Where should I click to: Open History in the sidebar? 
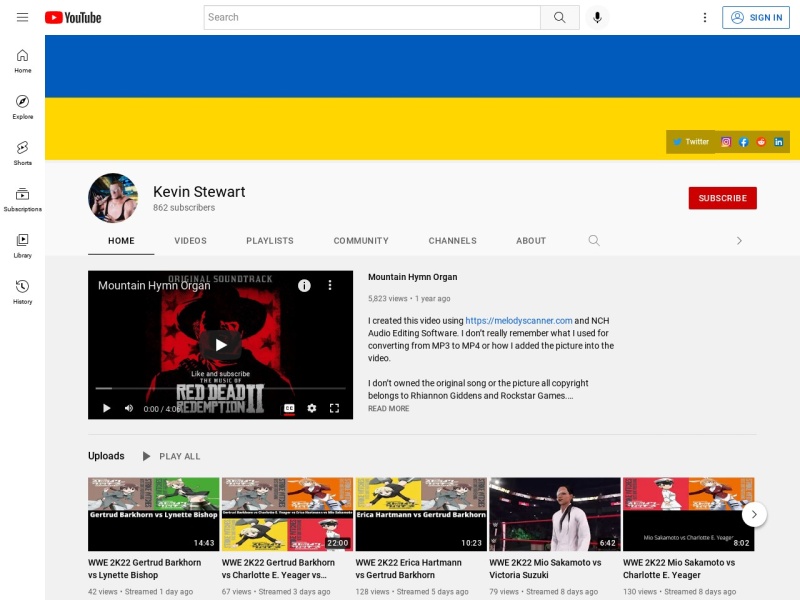pos(22,292)
